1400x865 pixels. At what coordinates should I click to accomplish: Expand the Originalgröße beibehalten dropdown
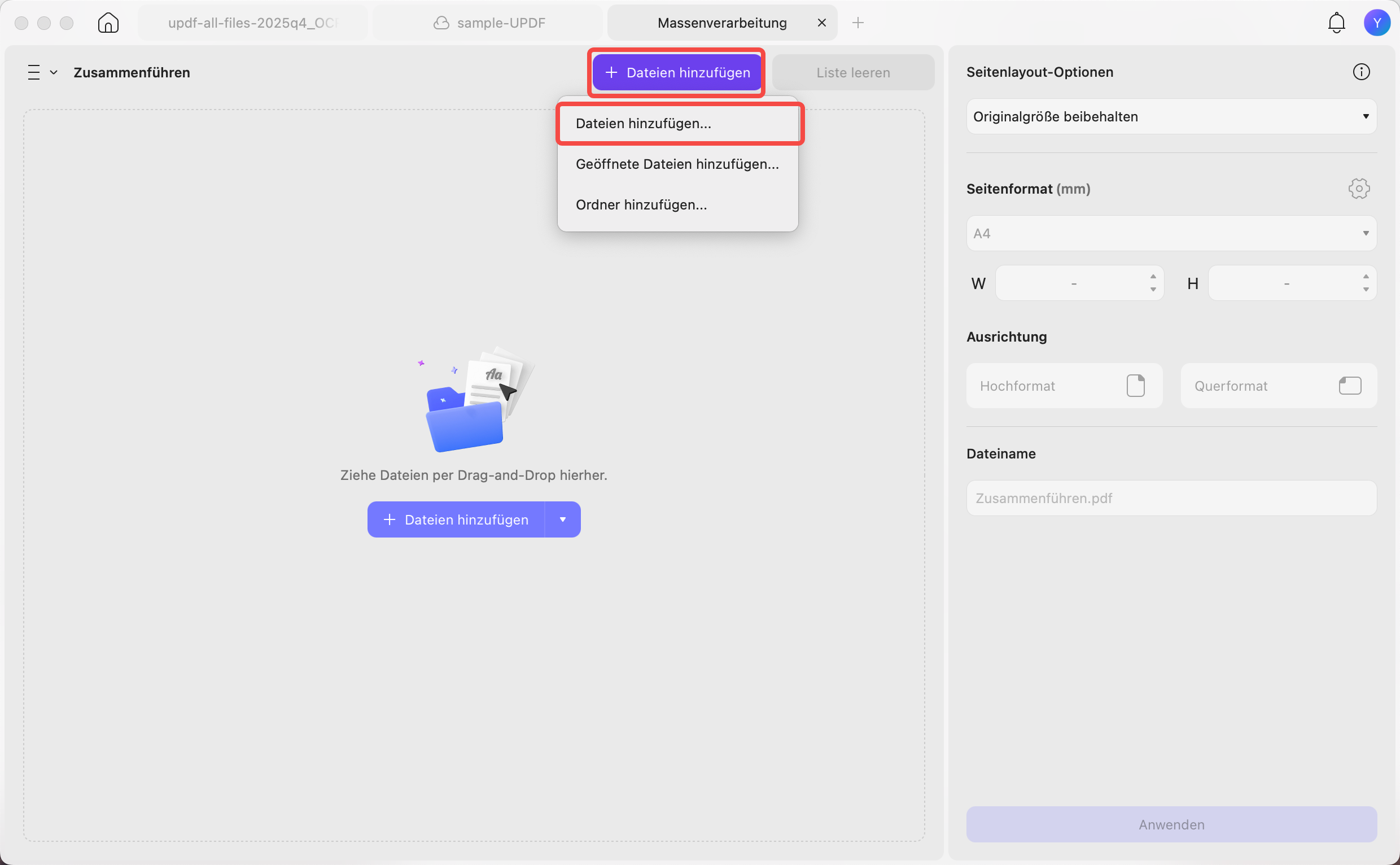click(1171, 117)
